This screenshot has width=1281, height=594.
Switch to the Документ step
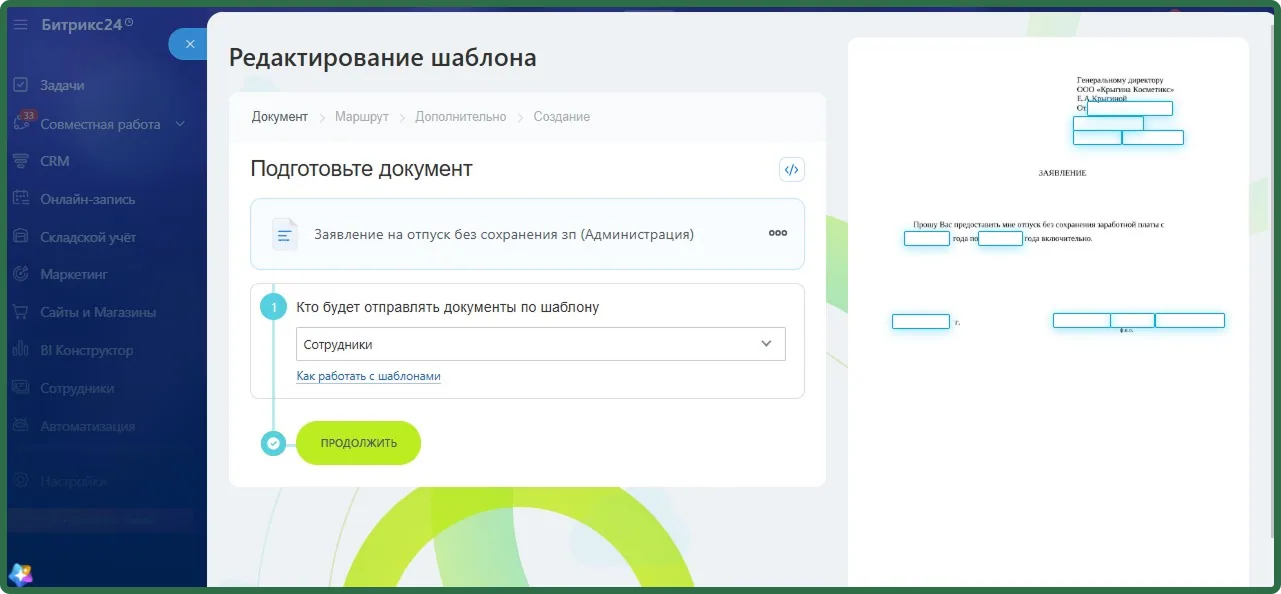tap(280, 117)
